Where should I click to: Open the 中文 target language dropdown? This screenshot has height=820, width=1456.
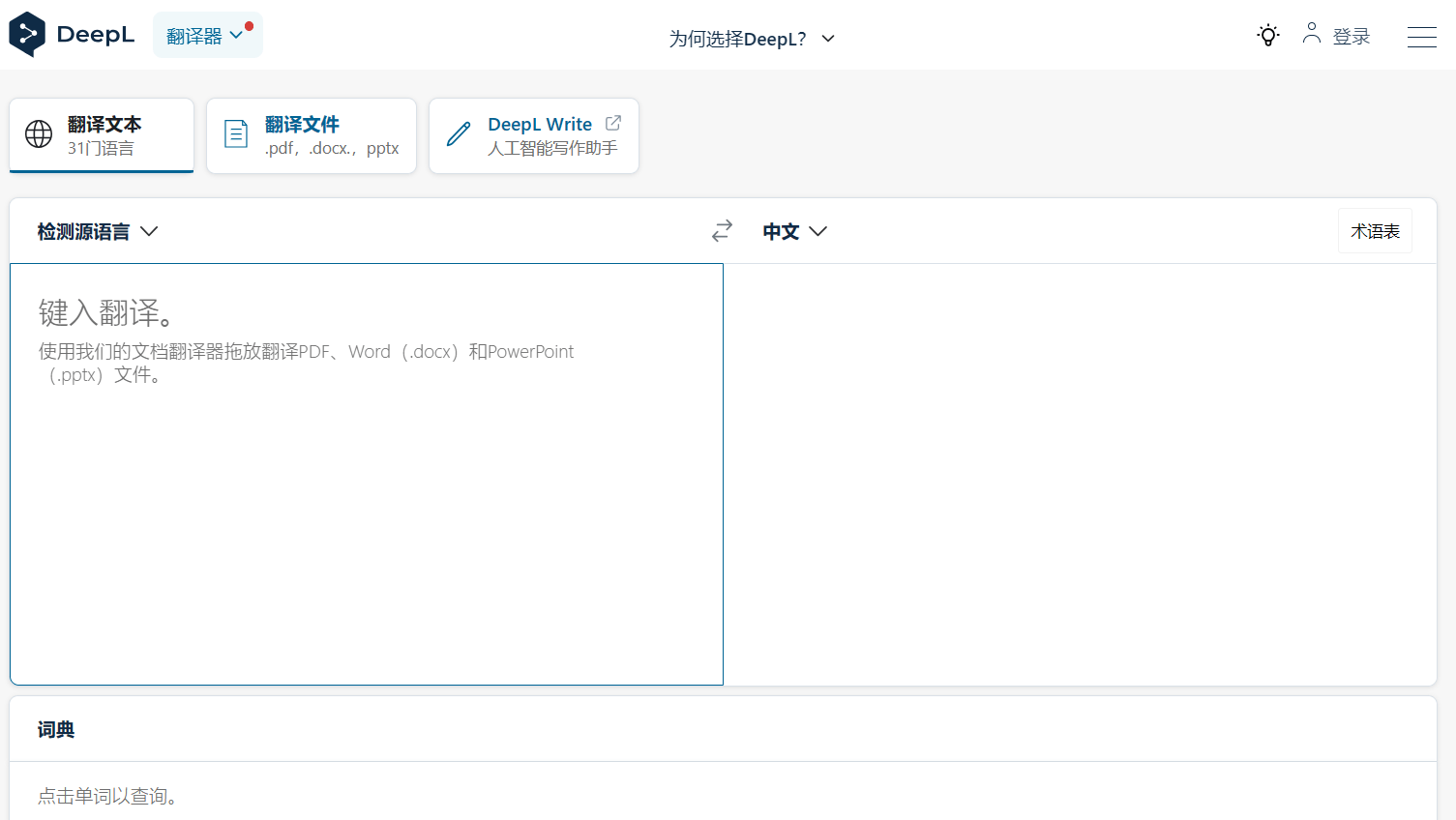click(x=794, y=231)
